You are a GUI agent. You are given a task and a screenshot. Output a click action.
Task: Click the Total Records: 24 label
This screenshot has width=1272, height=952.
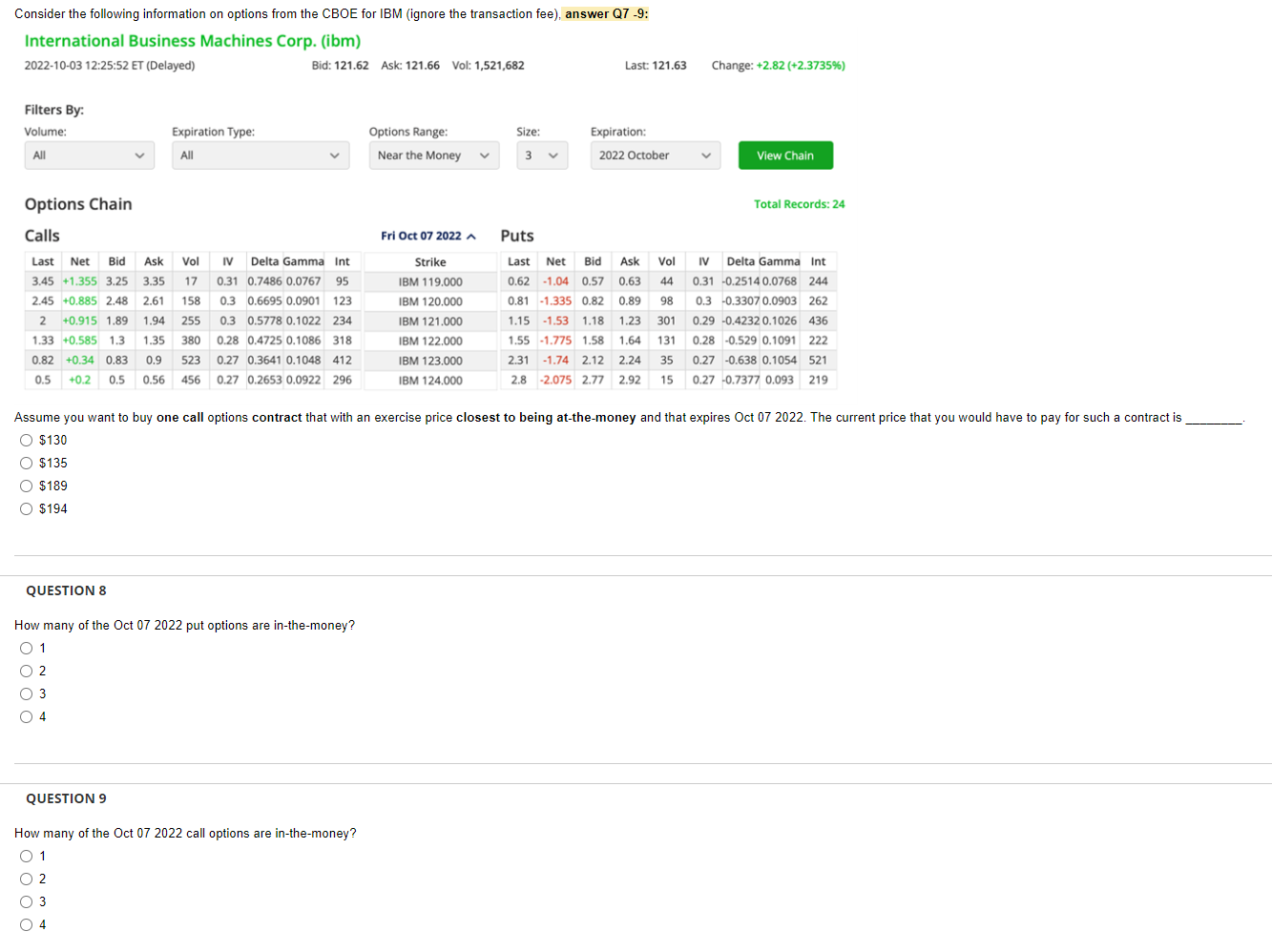(x=799, y=203)
